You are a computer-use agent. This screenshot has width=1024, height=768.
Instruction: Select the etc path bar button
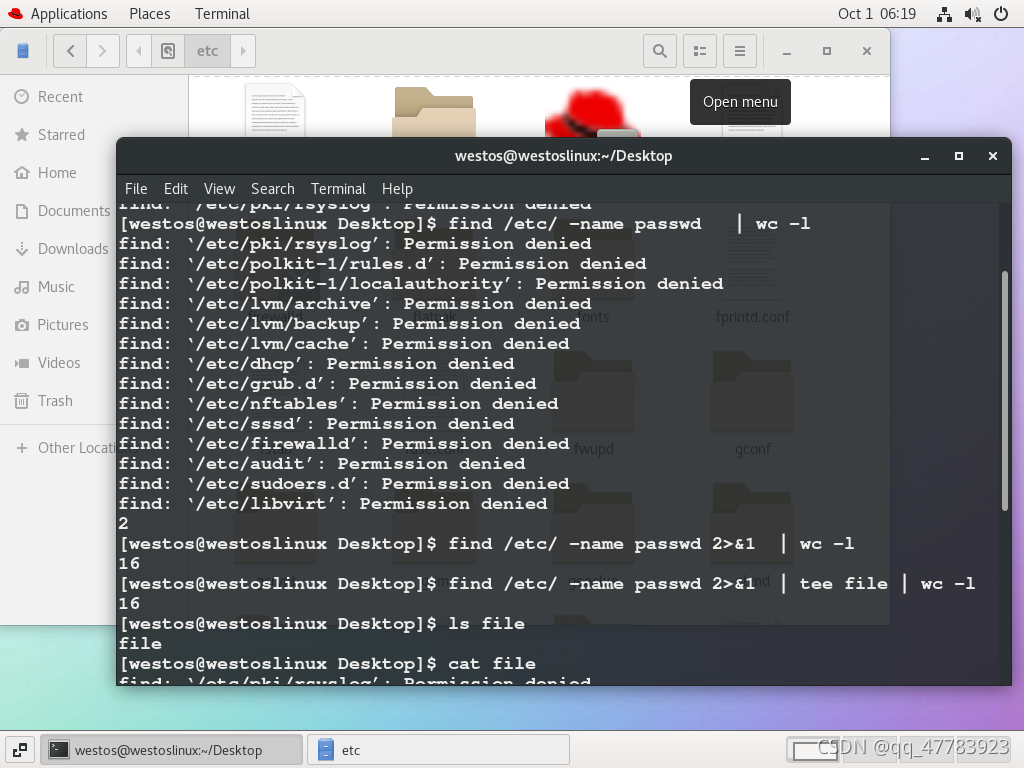pos(208,51)
